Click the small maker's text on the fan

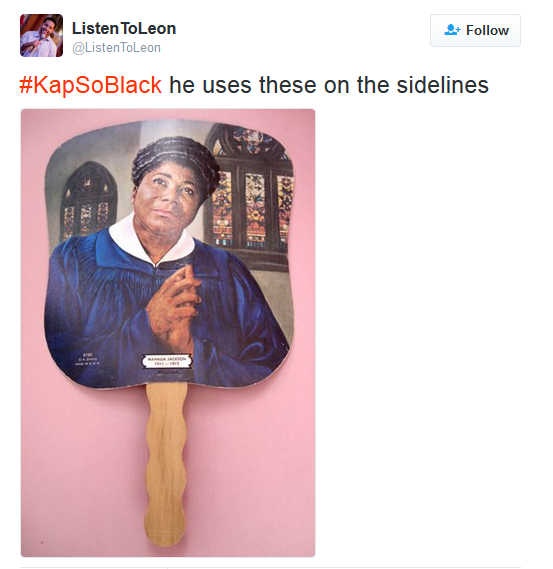click(86, 359)
